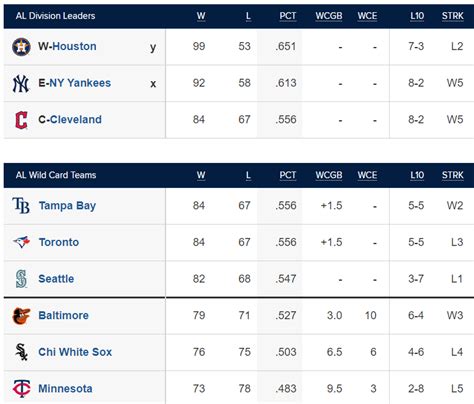Open the Houston team link
Screen dimensions: 474x404
(74, 46)
